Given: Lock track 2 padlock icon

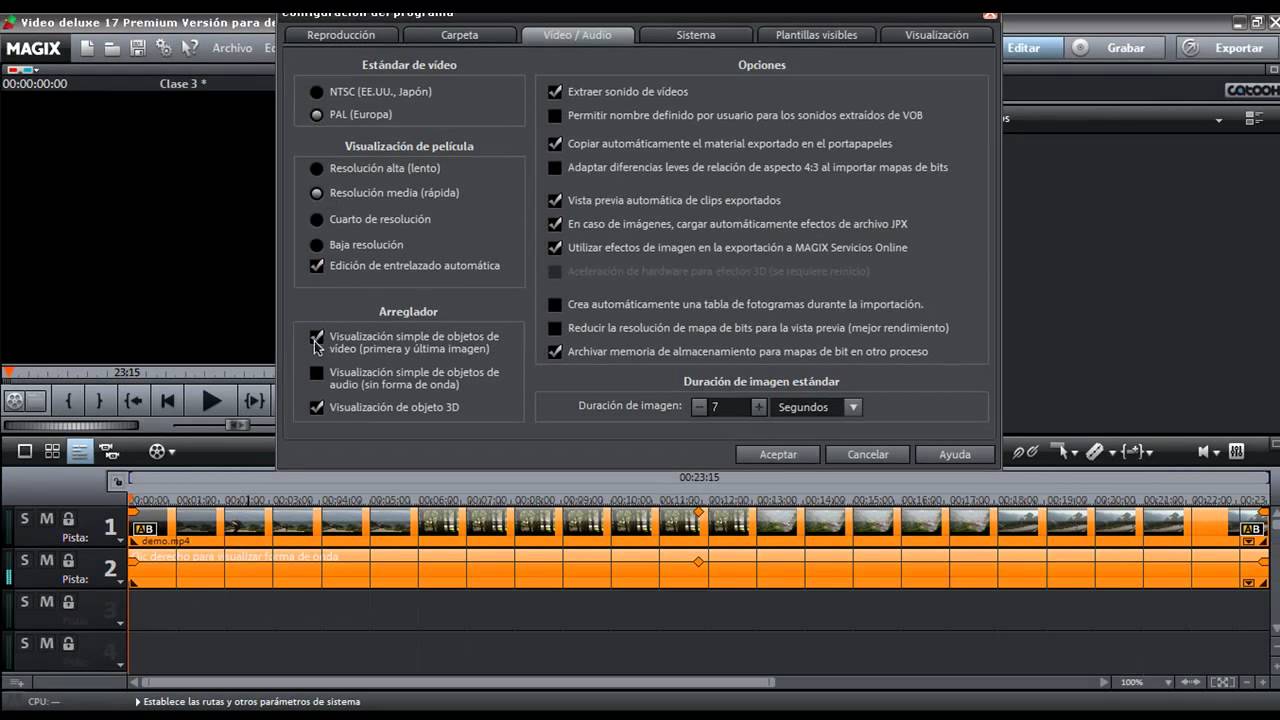Looking at the screenshot, I should click(x=69, y=561).
